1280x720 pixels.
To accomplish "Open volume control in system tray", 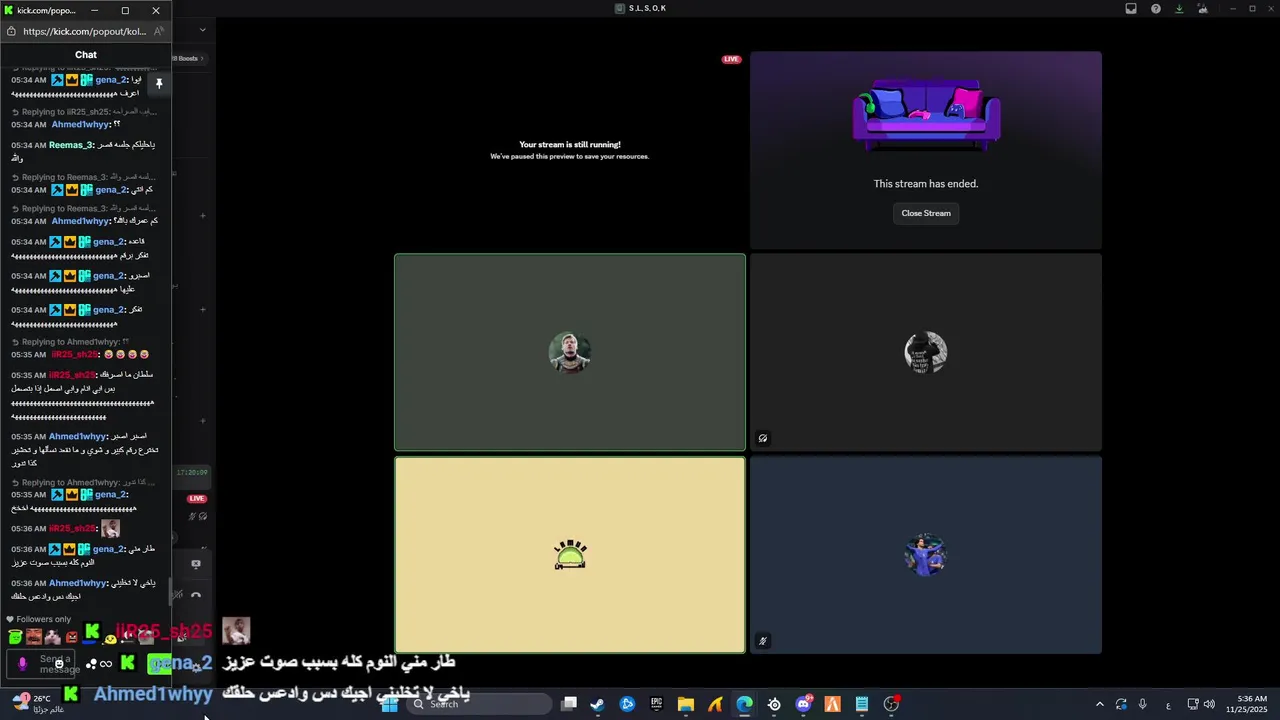I will [x=1209, y=704].
